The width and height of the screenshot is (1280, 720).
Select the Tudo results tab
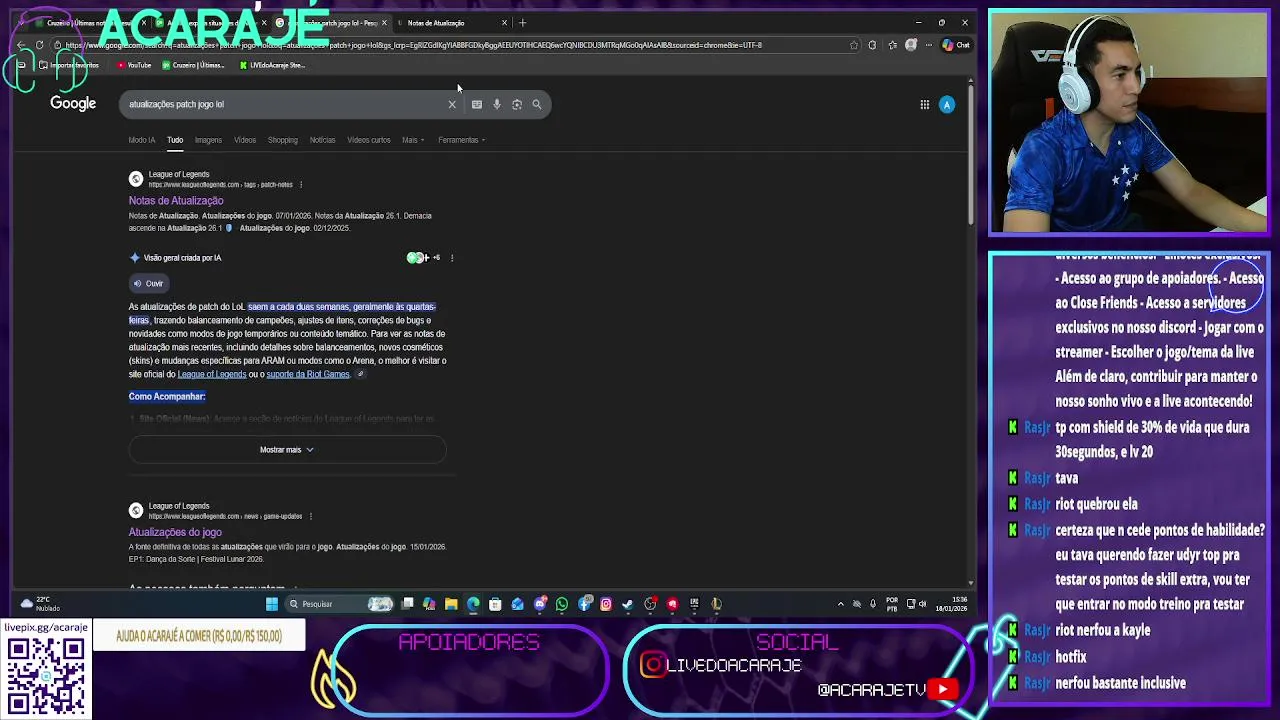[175, 140]
